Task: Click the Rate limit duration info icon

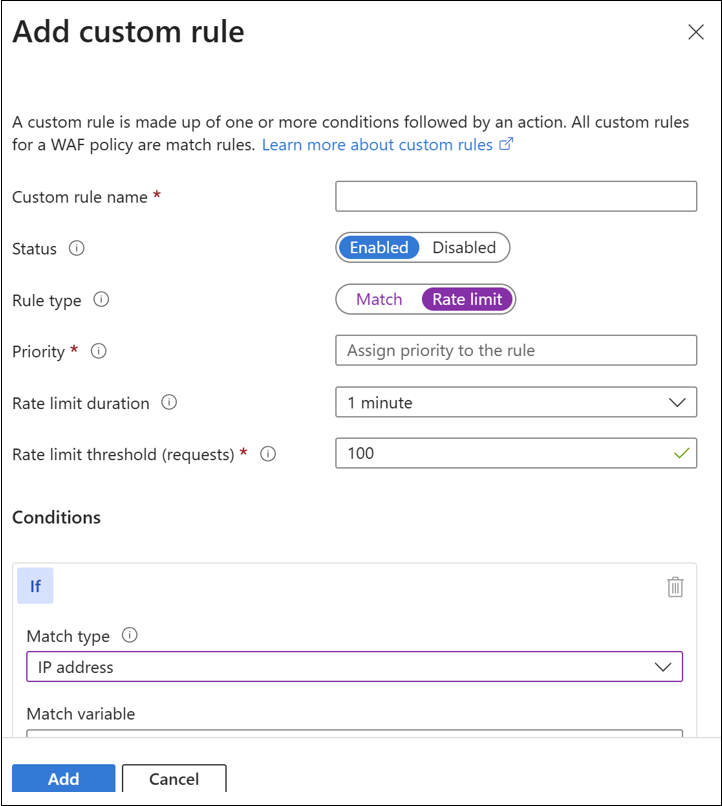Action: pyautogui.click(x=169, y=403)
